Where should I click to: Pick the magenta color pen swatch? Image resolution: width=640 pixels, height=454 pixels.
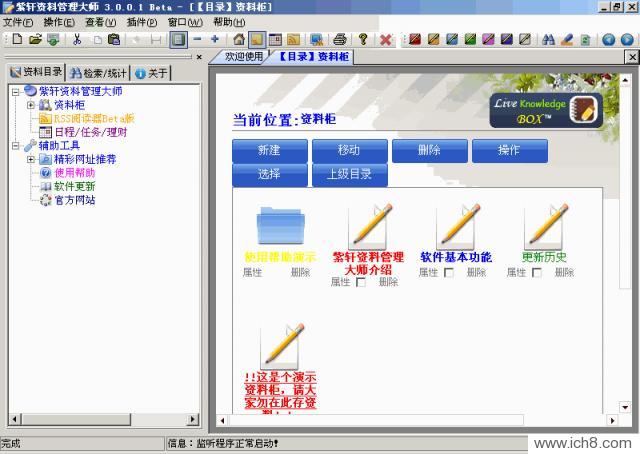tap(488, 40)
